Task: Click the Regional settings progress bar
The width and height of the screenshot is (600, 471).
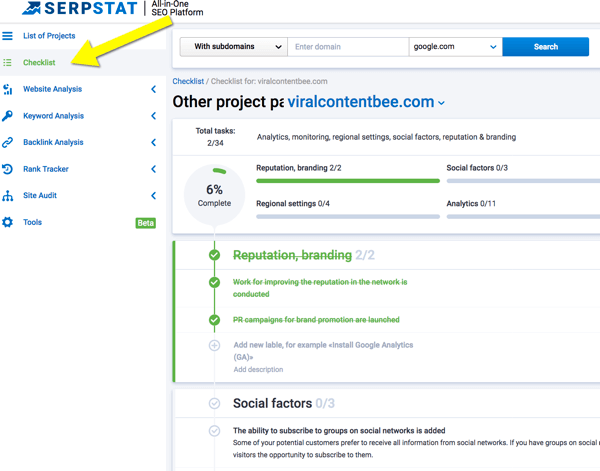Action: coord(348,217)
